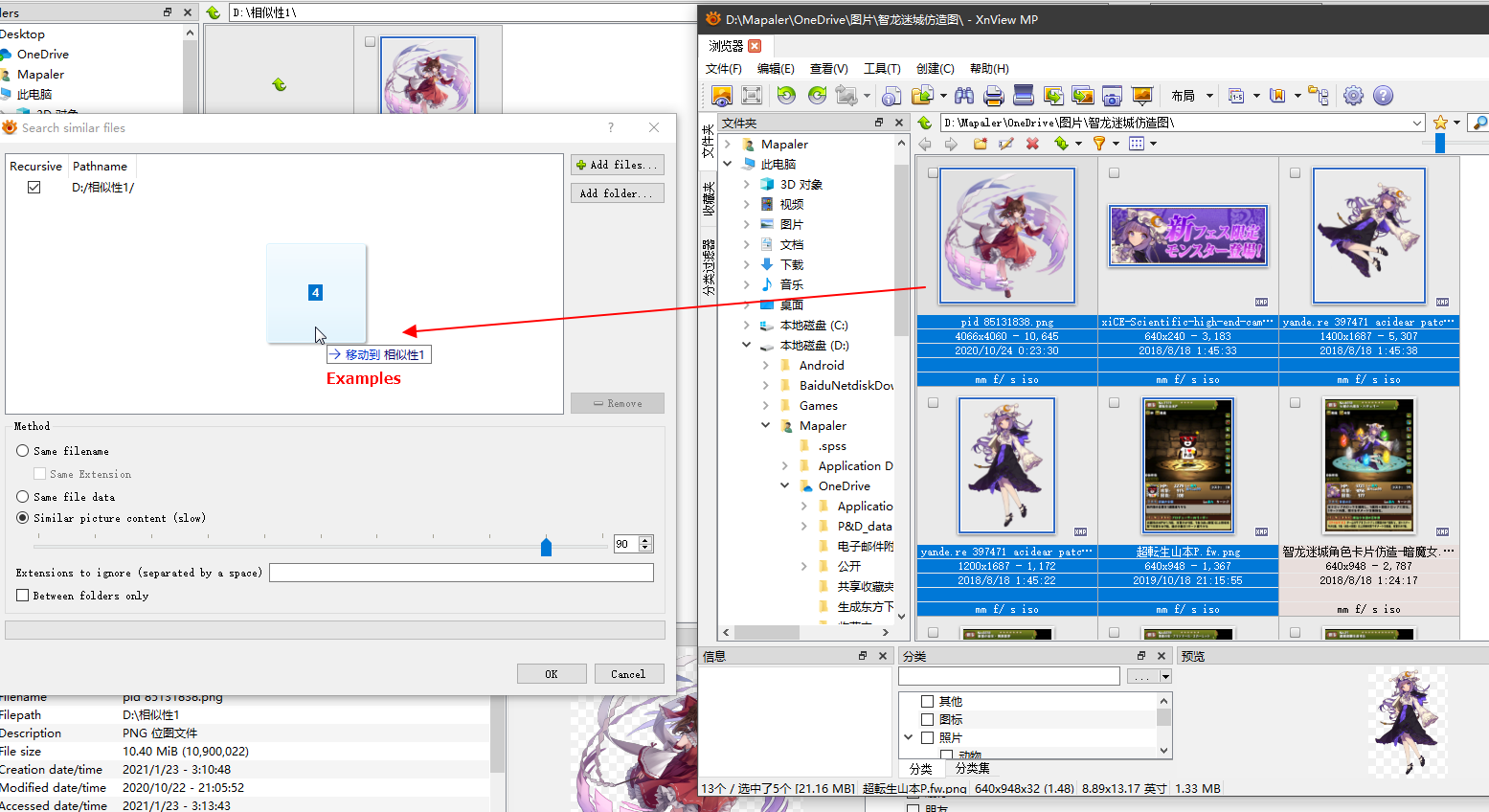The width and height of the screenshot is (1489, 812).
Task: Expand the 本地磁盘 (C:) drive node
Action: click(747, 326)
